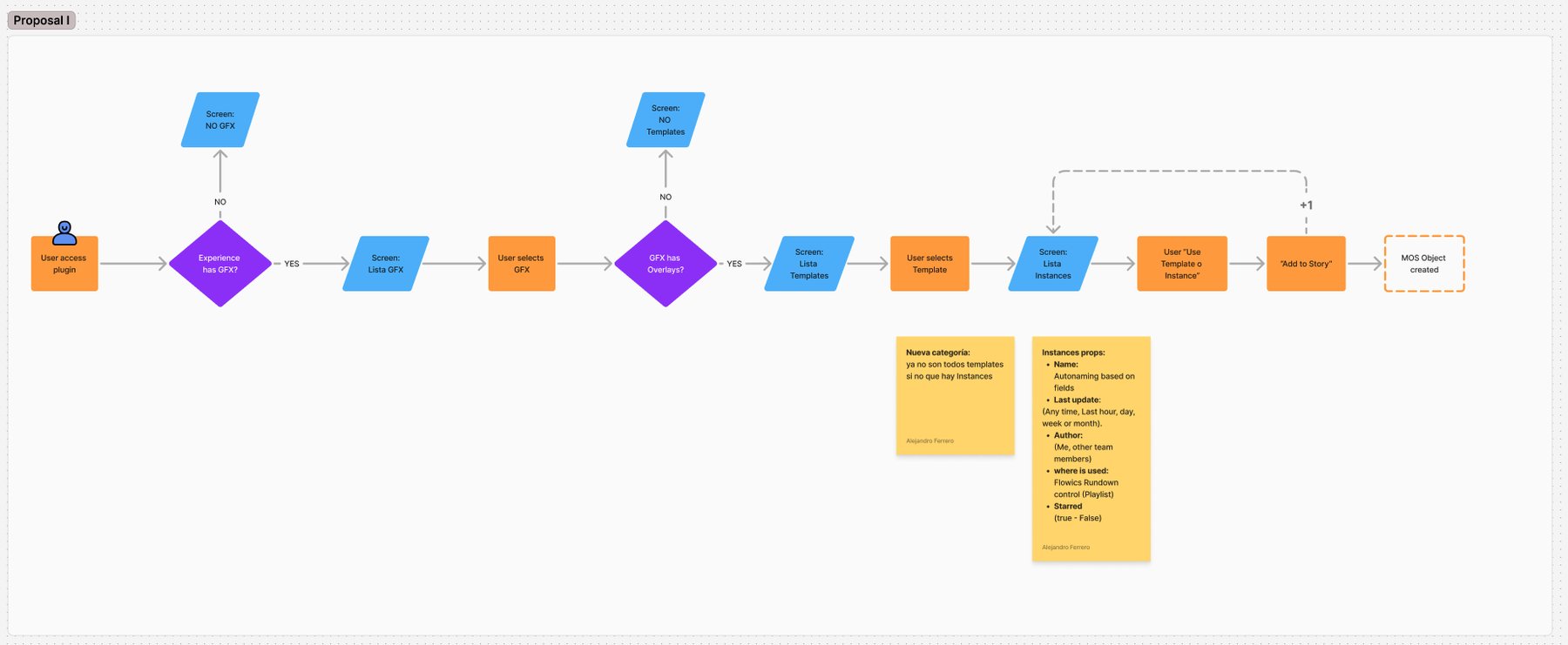Select the "Author:" bullet text
The width and height of the screenshot is (1568, 645).
[x=1068, y=435]
